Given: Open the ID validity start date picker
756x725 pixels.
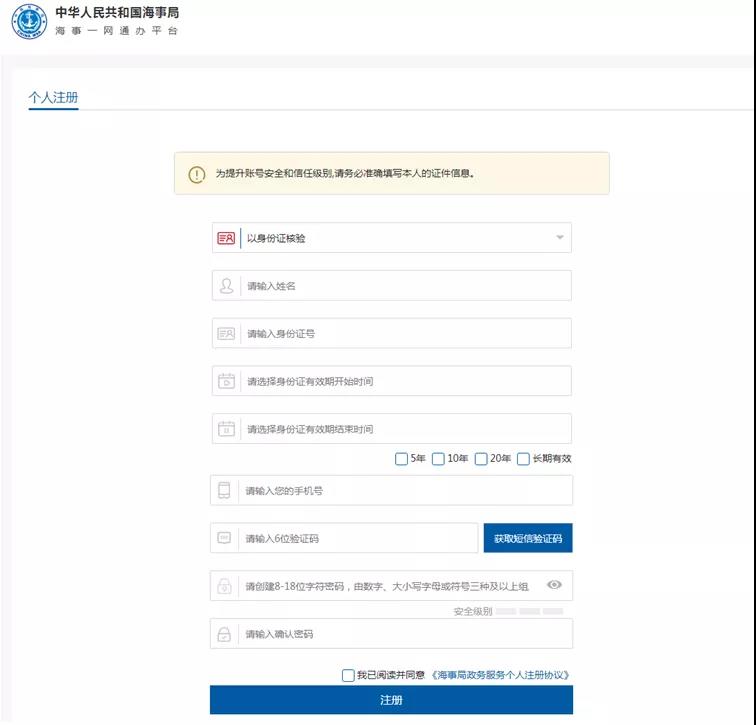Looking at the screenshot, I should (392, 381).
